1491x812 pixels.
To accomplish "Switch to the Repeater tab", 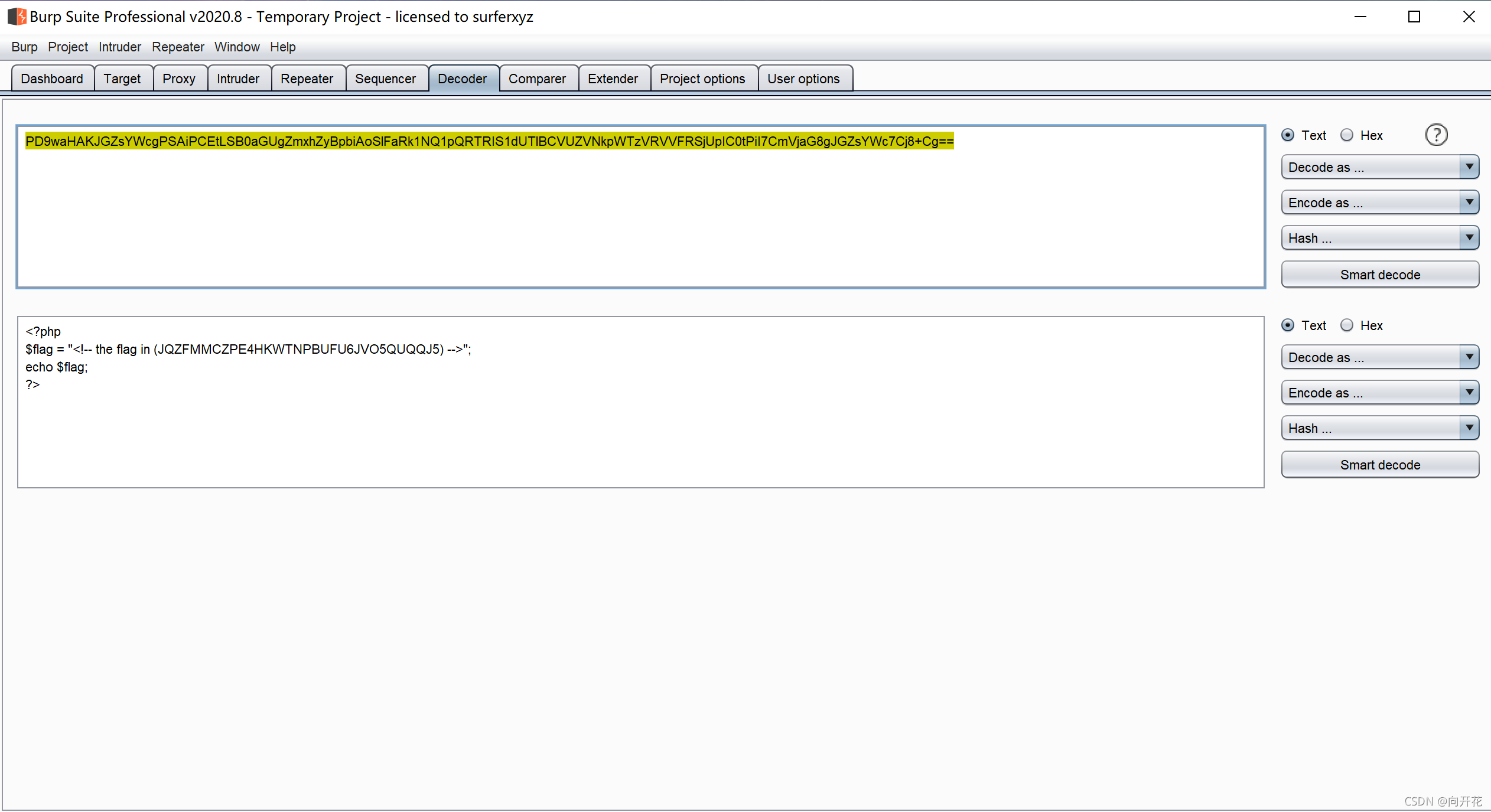I will point(307,79).
